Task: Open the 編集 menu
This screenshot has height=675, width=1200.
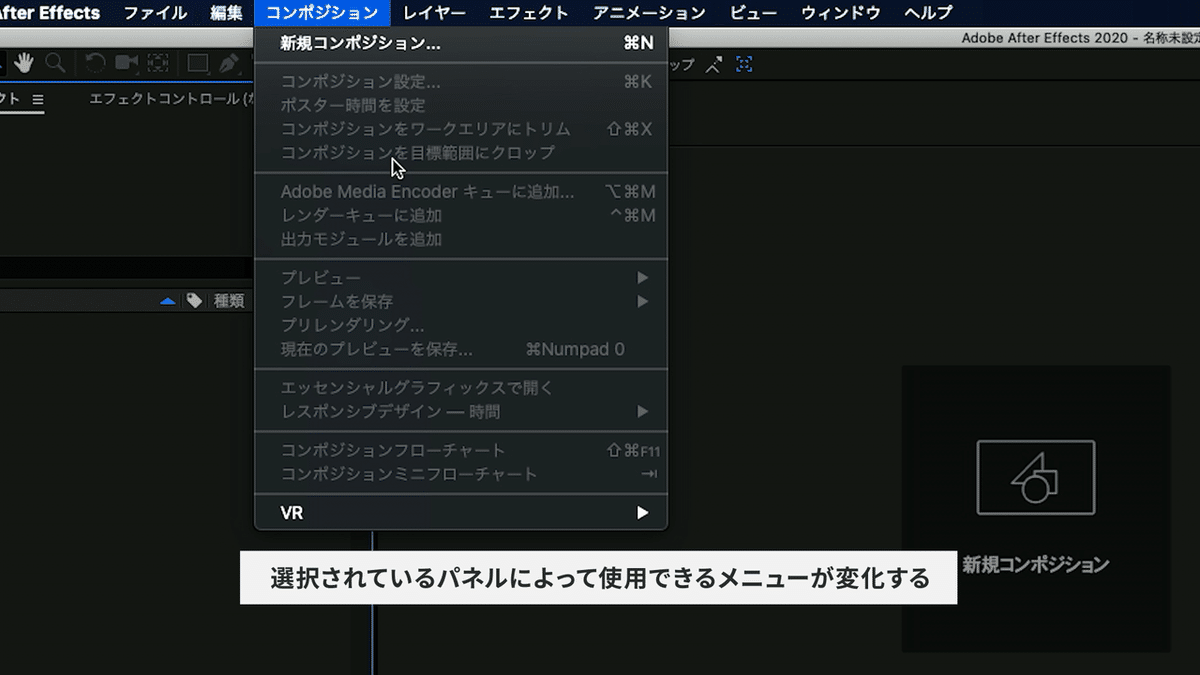Action: click(x=226, y=13)
